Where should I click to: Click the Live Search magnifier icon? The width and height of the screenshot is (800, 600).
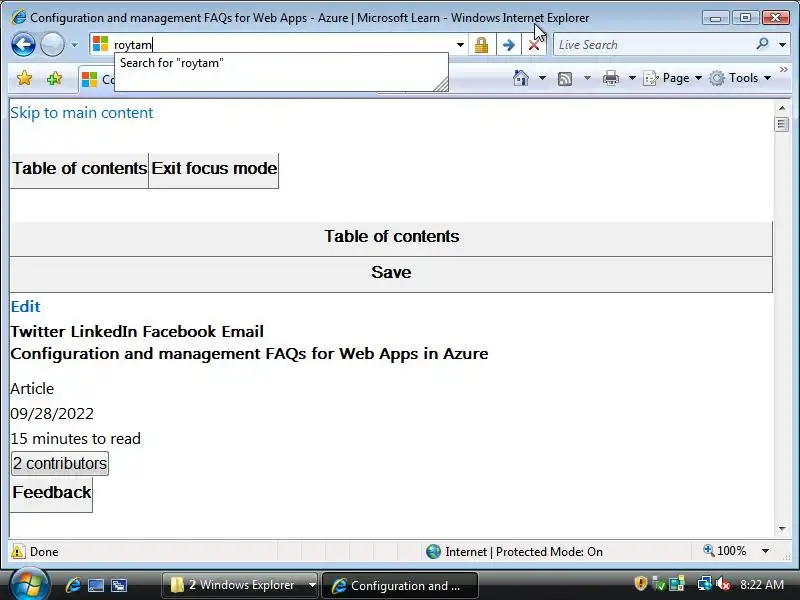(x=762, y=44)
